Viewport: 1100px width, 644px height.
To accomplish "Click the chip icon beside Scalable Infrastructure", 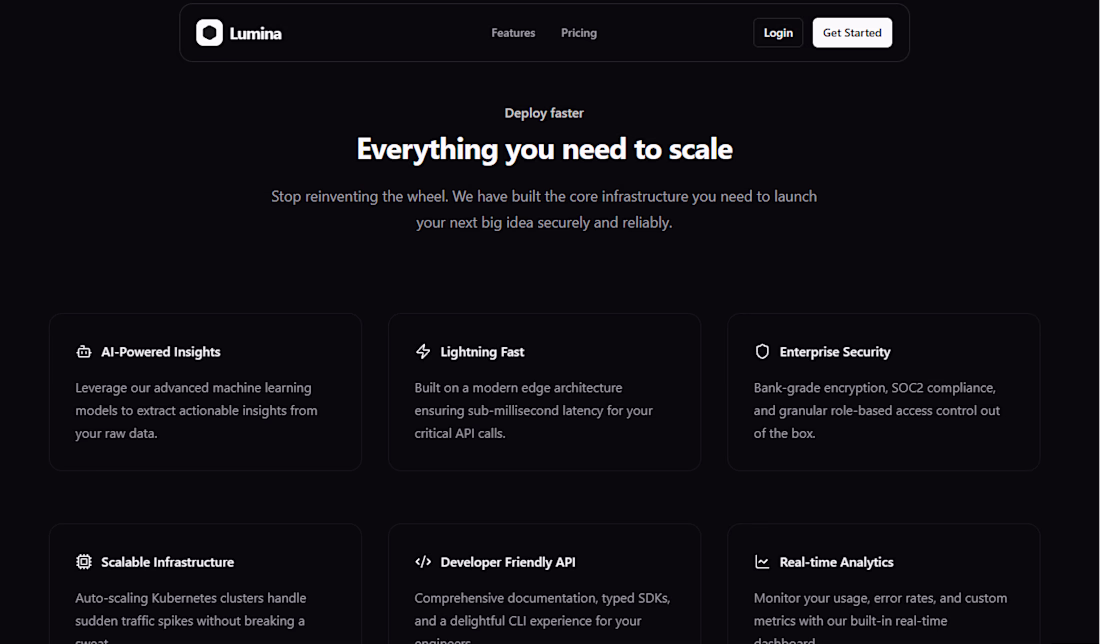I will (x=83, y=562).
